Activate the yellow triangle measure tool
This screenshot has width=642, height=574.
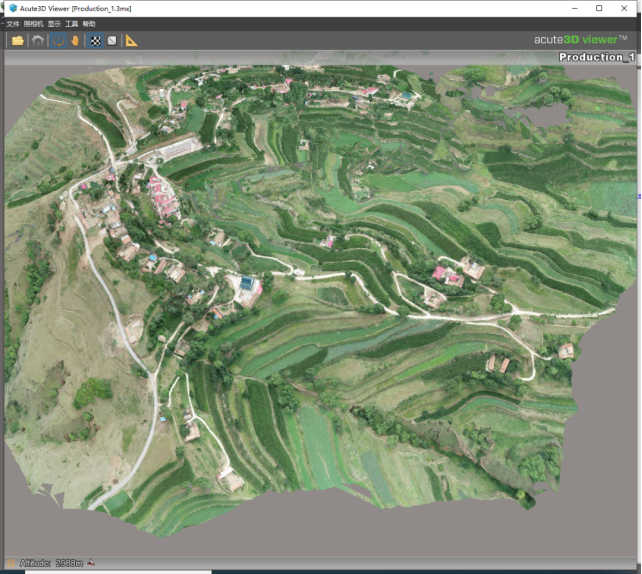(132, 41)
